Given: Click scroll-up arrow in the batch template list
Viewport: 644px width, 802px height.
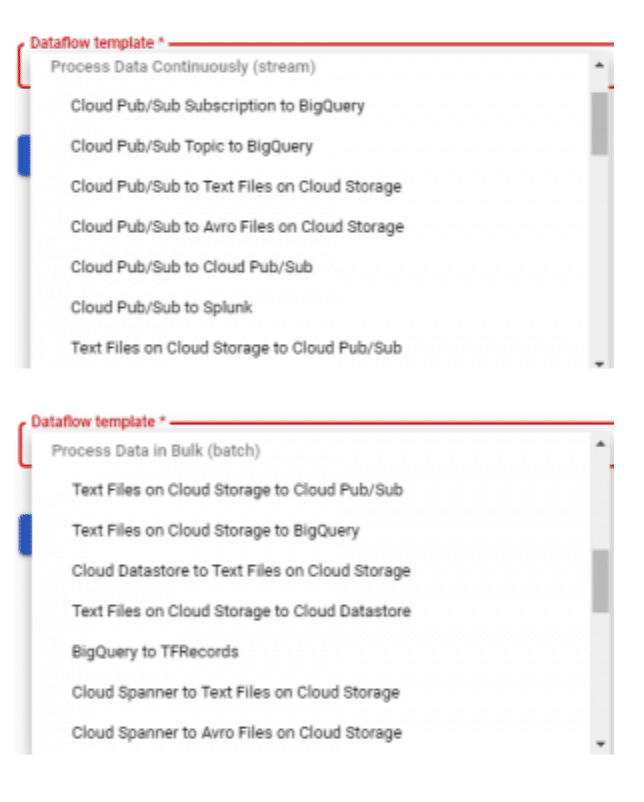Looking at the screenshot, I should point(600,443).
